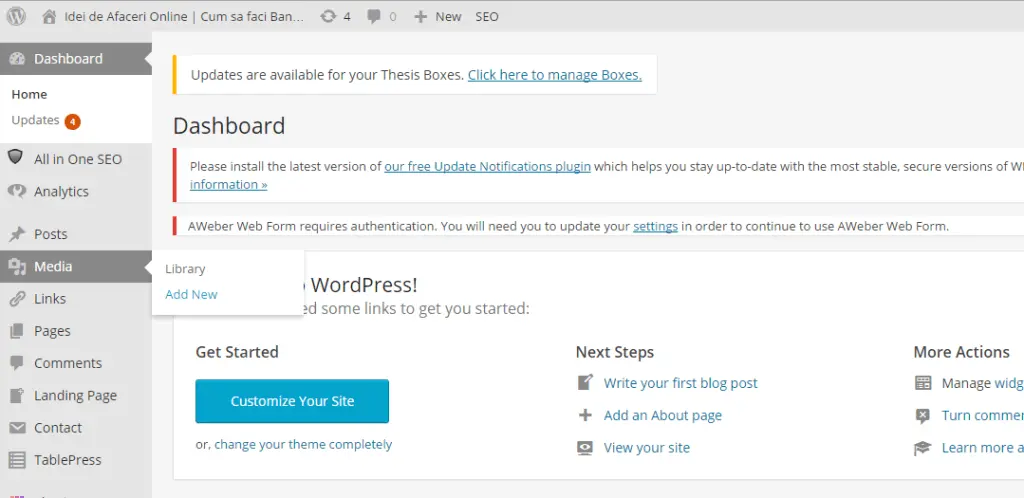Click the 'Learn more' link
This screenshot has width=1024, height=498.
982,448
